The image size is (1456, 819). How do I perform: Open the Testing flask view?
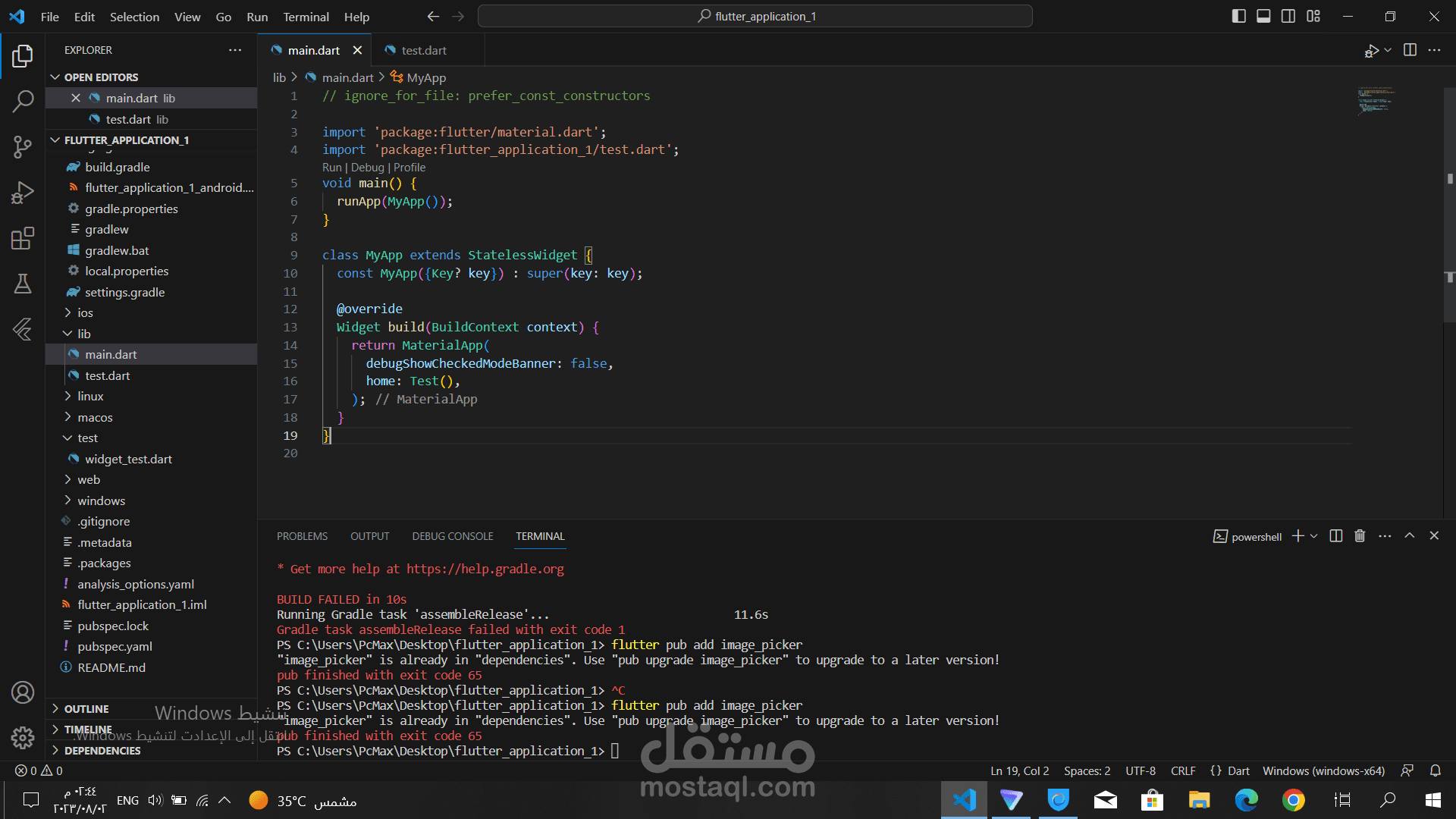(x=23, y=284)
